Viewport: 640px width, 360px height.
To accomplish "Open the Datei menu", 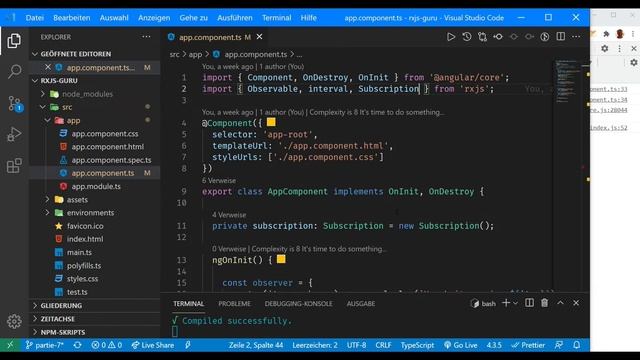I will pyautogui.click(x=35, y=18).
